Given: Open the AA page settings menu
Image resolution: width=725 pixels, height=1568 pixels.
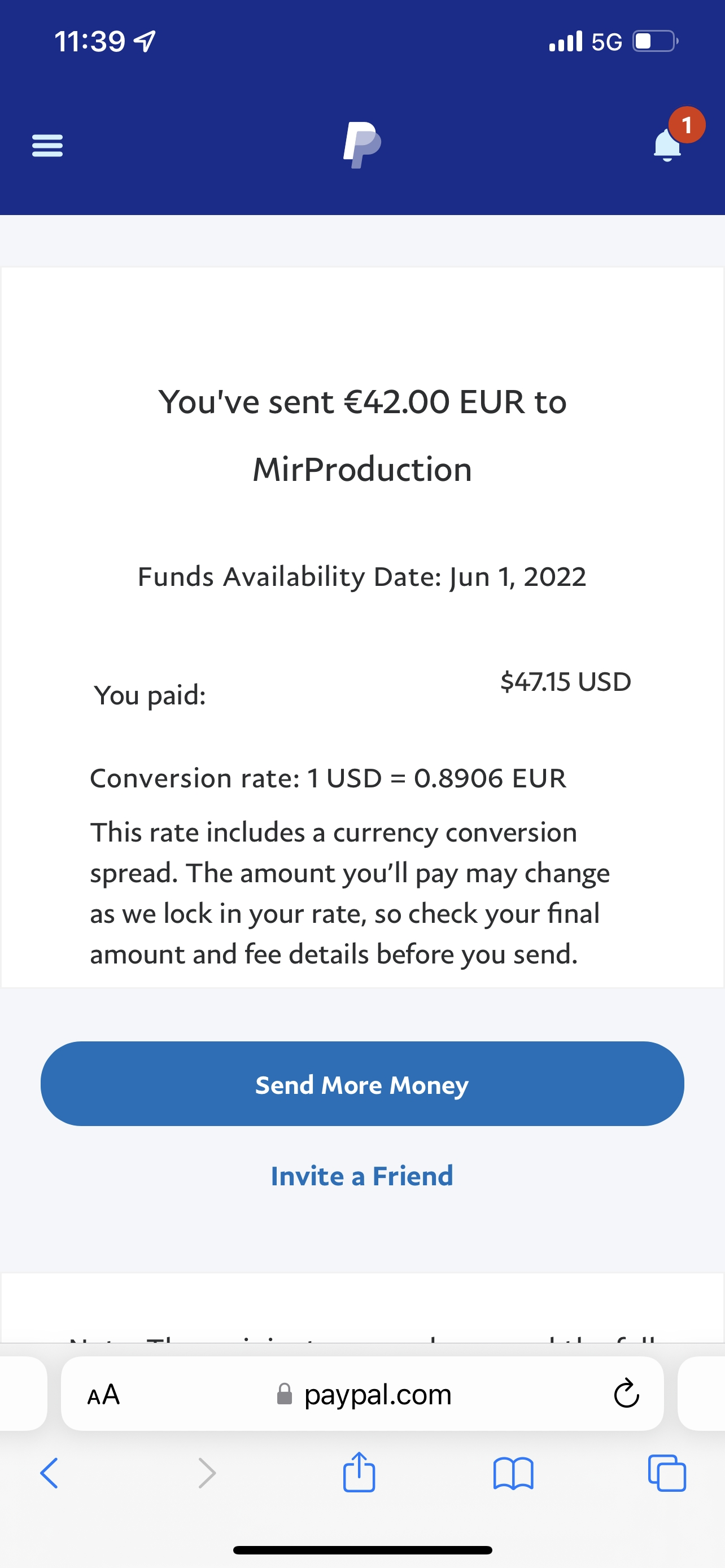Looking at the screenshot, I should click(103, 1395).
